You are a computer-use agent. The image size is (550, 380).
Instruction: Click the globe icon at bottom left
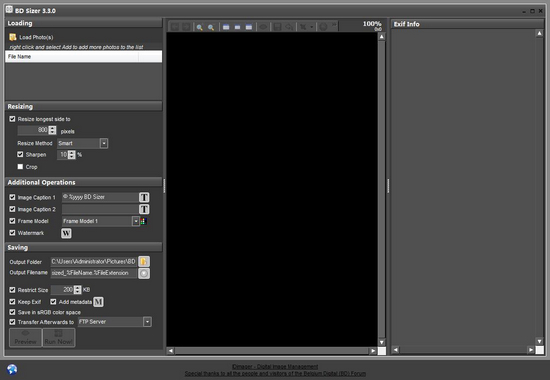click(12, 369)
